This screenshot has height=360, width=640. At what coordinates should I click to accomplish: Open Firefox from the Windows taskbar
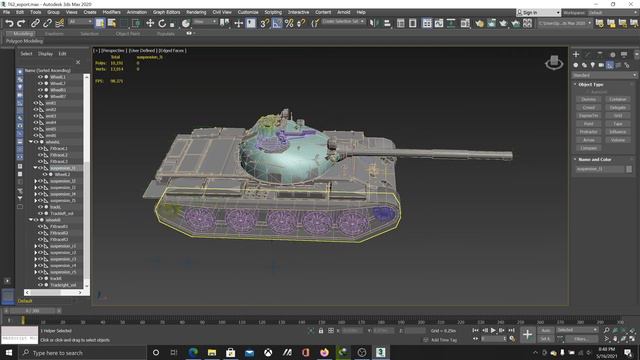[x=324, y=352]
